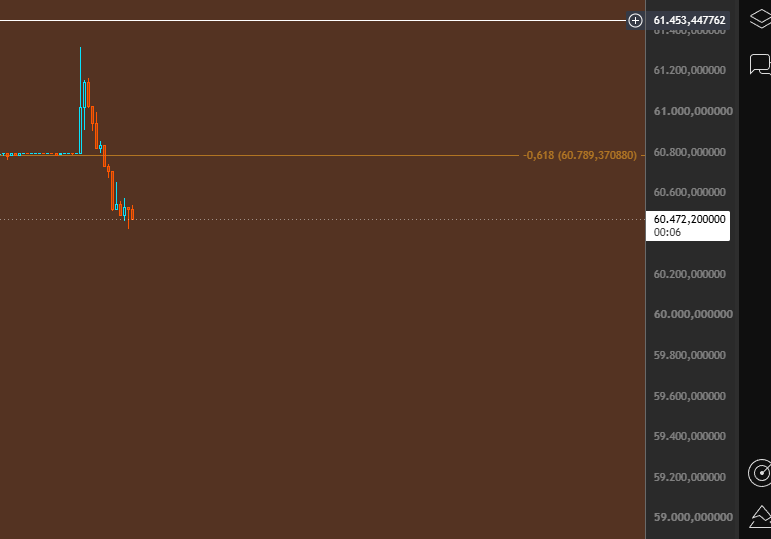Click the 60.800,000000 price axis label
The height and width of the screenshot is (539, 771).
tap(689, 152)
